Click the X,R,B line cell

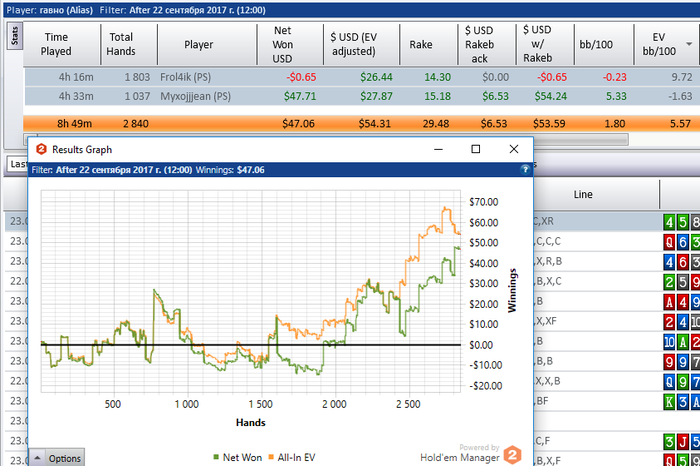[x=596, y=262]
